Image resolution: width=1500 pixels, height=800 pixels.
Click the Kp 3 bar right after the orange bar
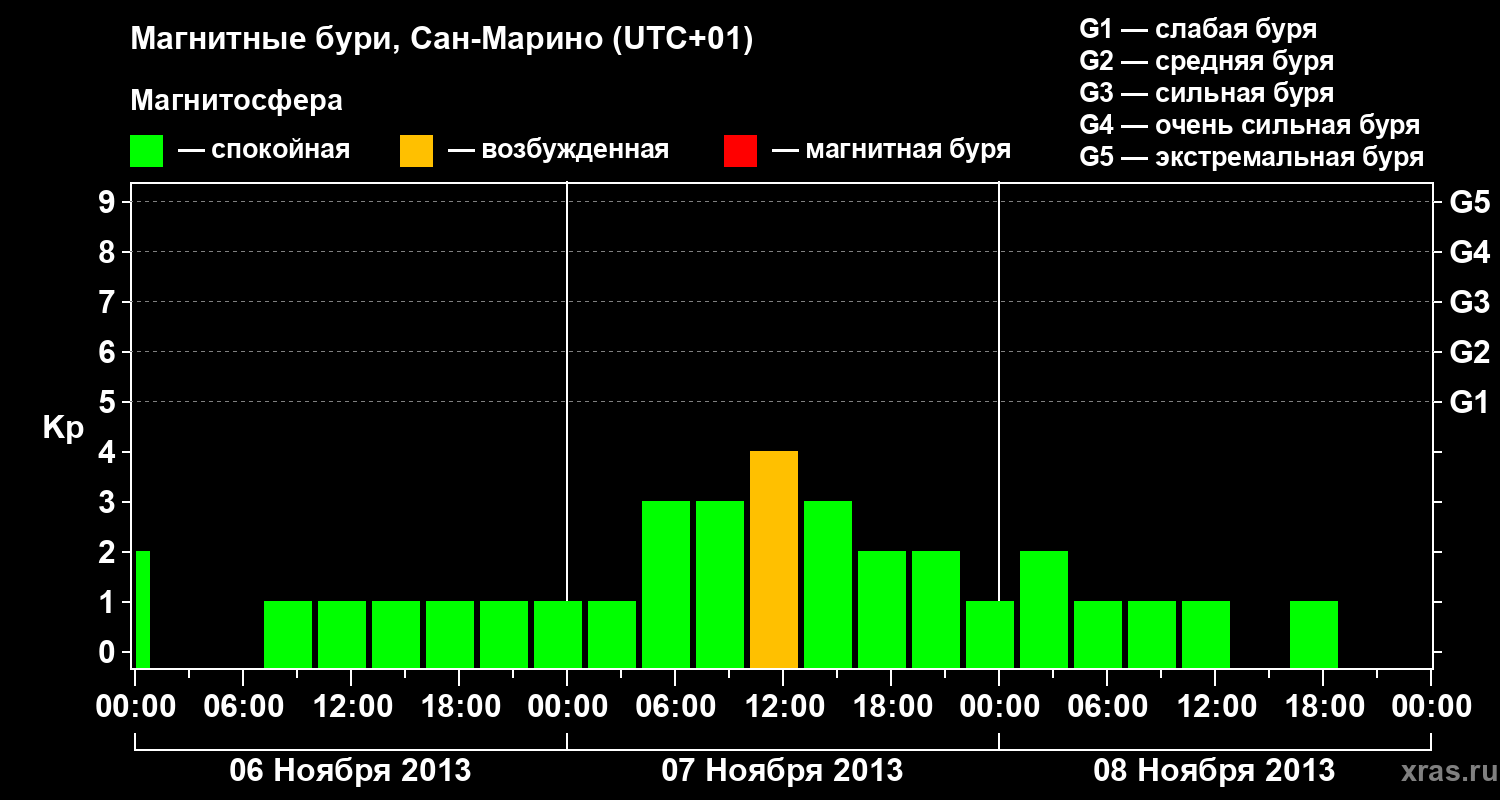[828, 585]
